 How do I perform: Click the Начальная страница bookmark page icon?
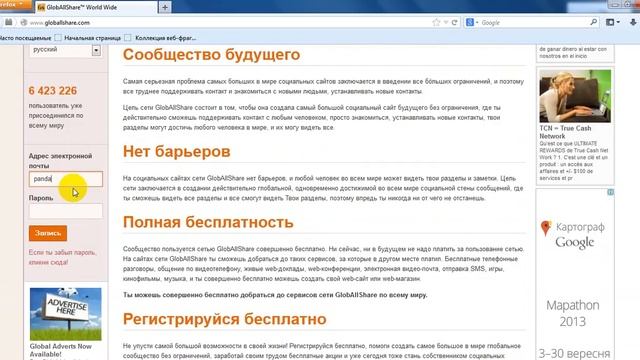(x=58, y=38)
